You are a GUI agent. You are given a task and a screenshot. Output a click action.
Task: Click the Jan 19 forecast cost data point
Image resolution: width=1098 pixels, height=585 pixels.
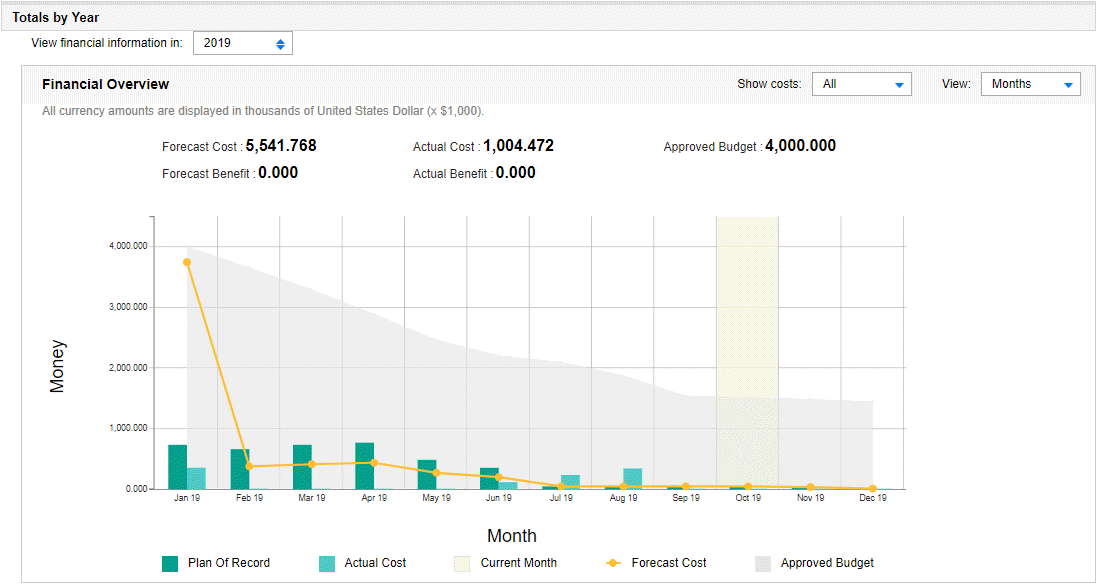187,262
